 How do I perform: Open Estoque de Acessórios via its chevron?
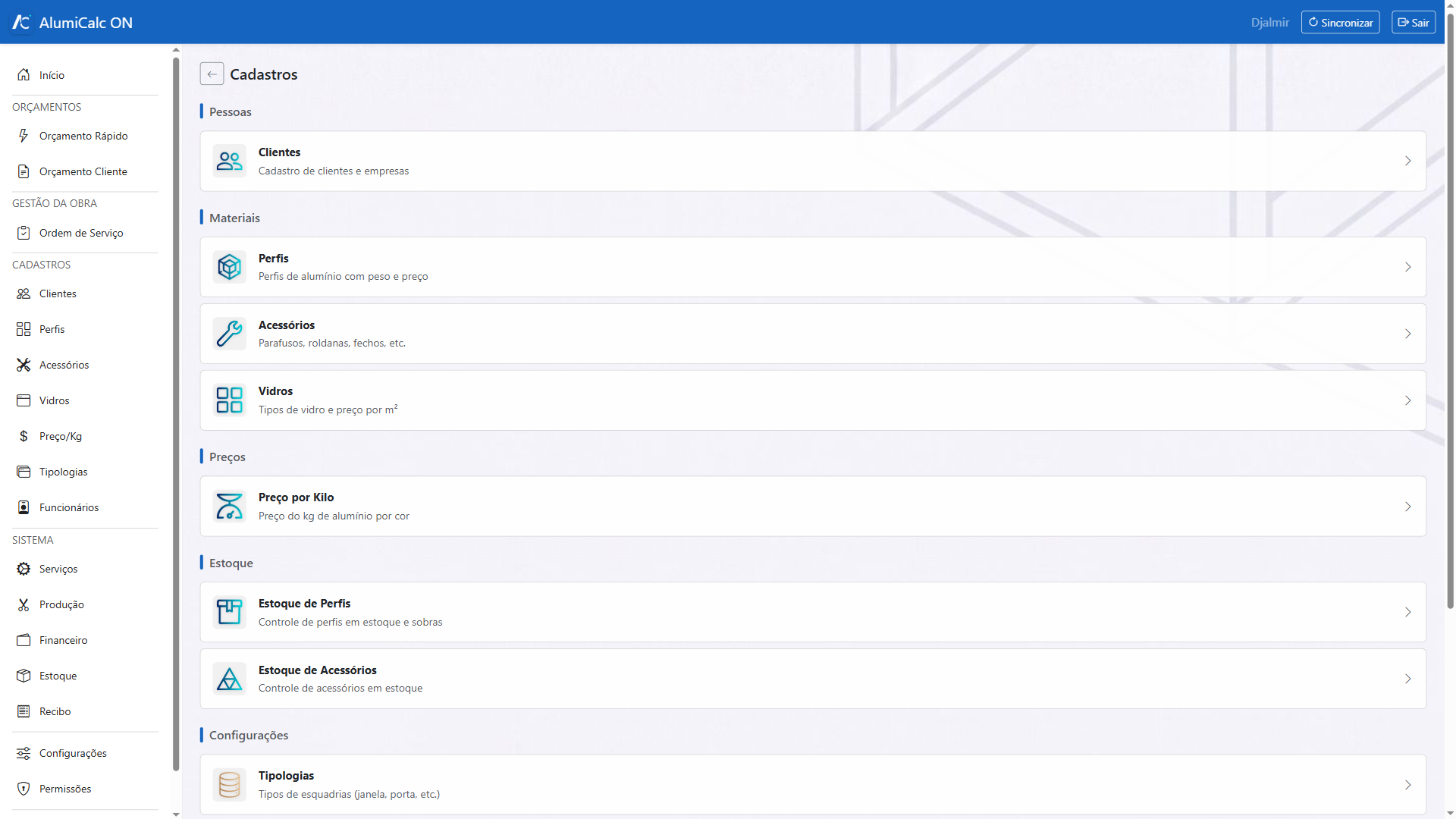[x=1407, y=679]
